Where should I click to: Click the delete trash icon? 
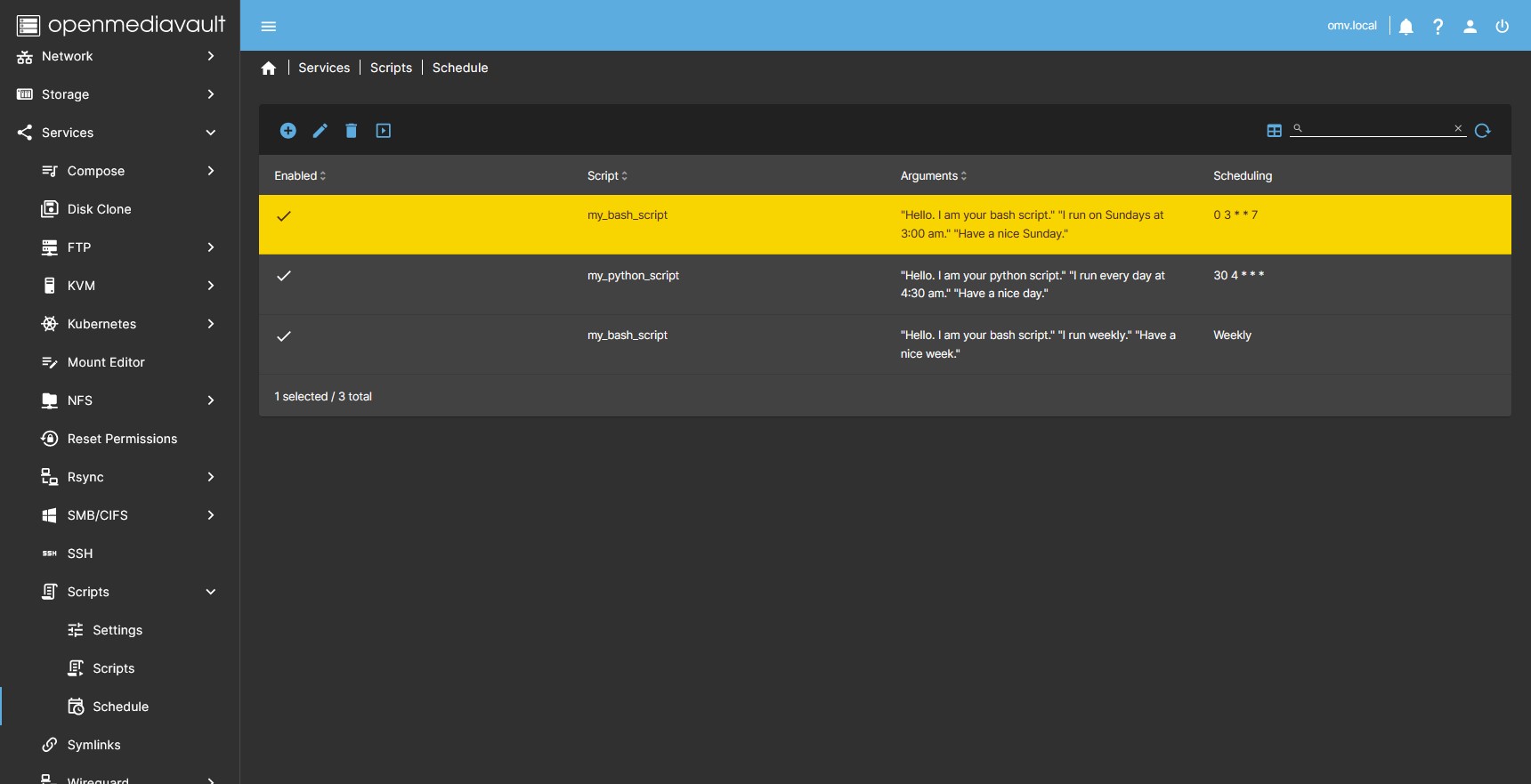pyautogui.click(x=352, y=131)
